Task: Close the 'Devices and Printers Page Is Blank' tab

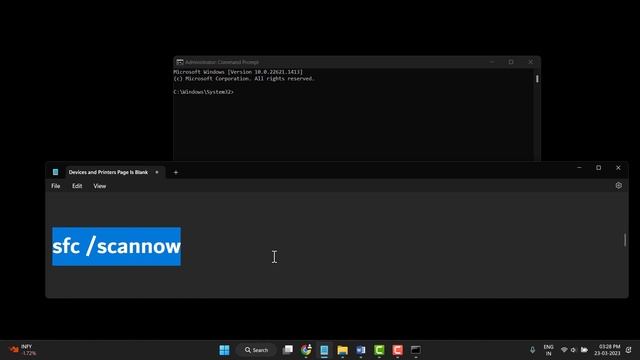Action: pos(157,172)
